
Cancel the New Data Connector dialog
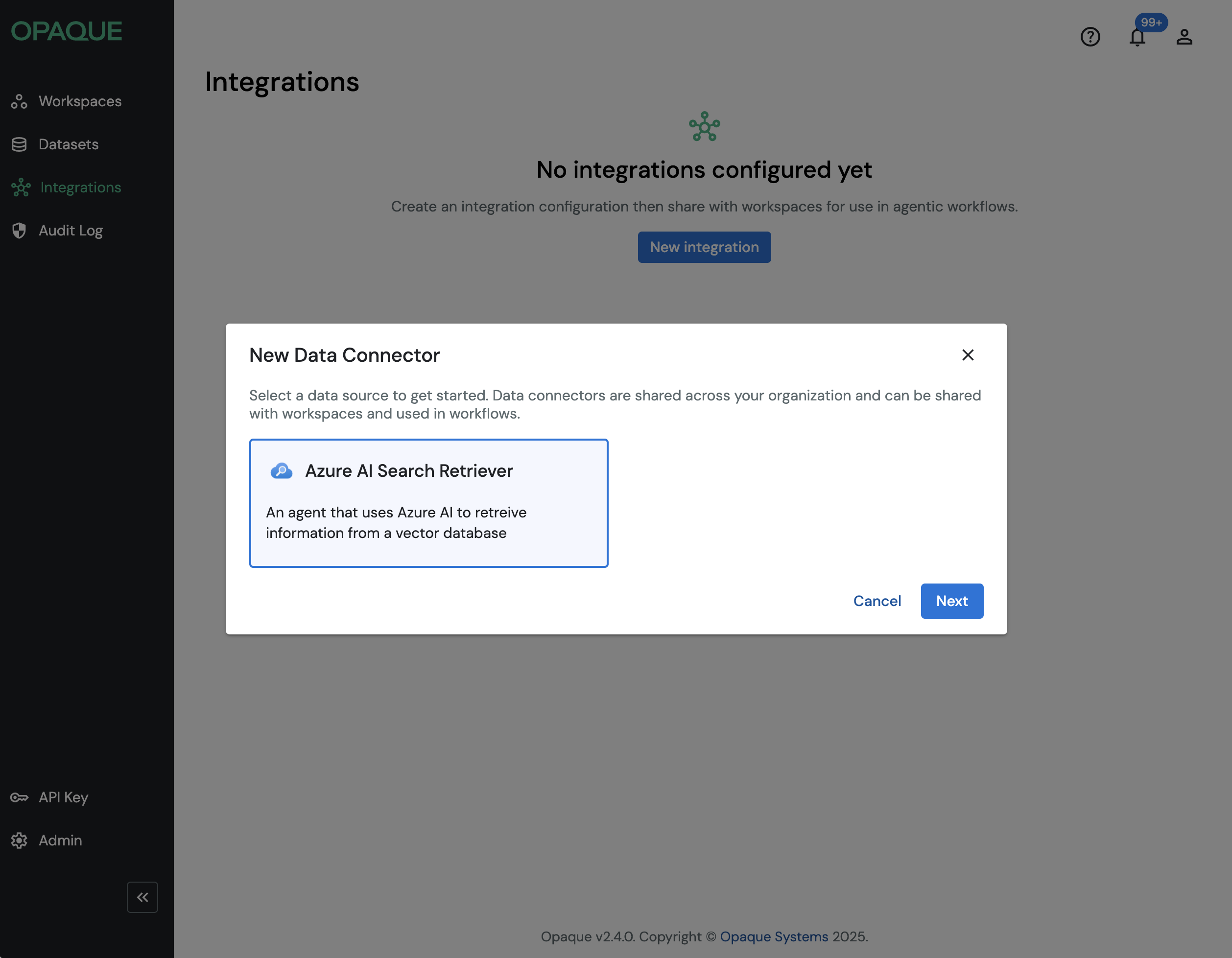coord(877,601)
